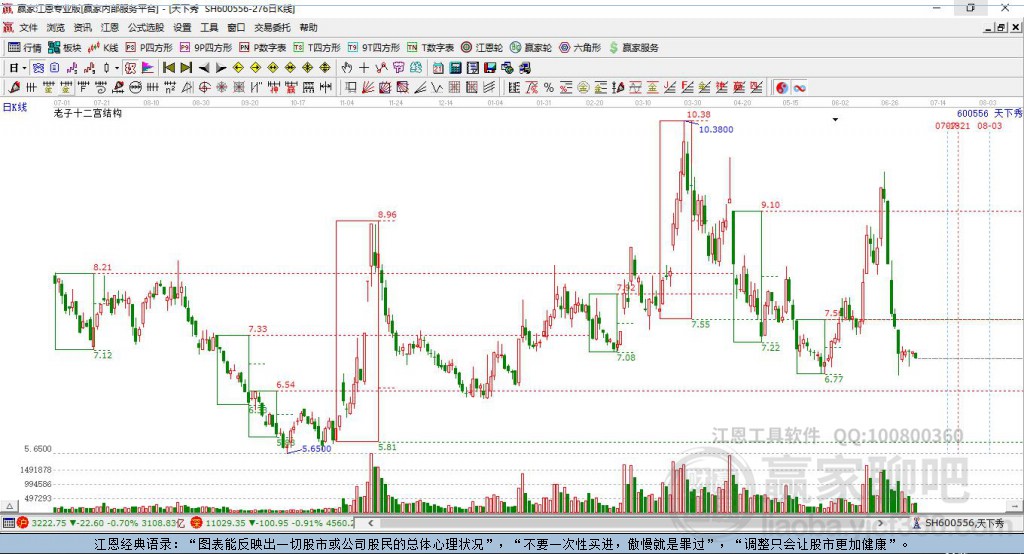The height and width of the screenshot is (554, 1024).
Task: Click the small black dropdown triangle above chart
Action: click(x=835, y=120)
